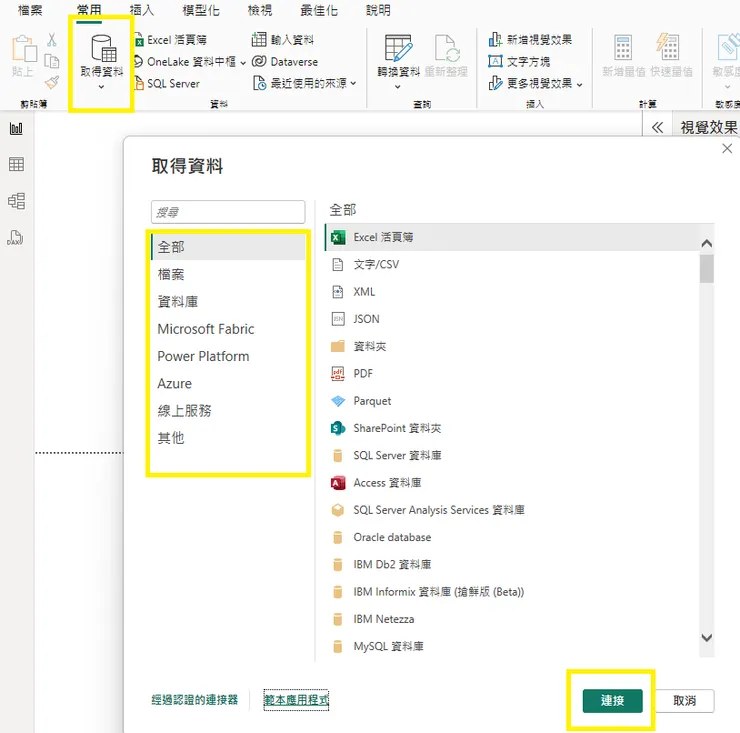Switch to Model view in left sidebar
This screenshot has width=740, height=733.
[x=17, y=201]
